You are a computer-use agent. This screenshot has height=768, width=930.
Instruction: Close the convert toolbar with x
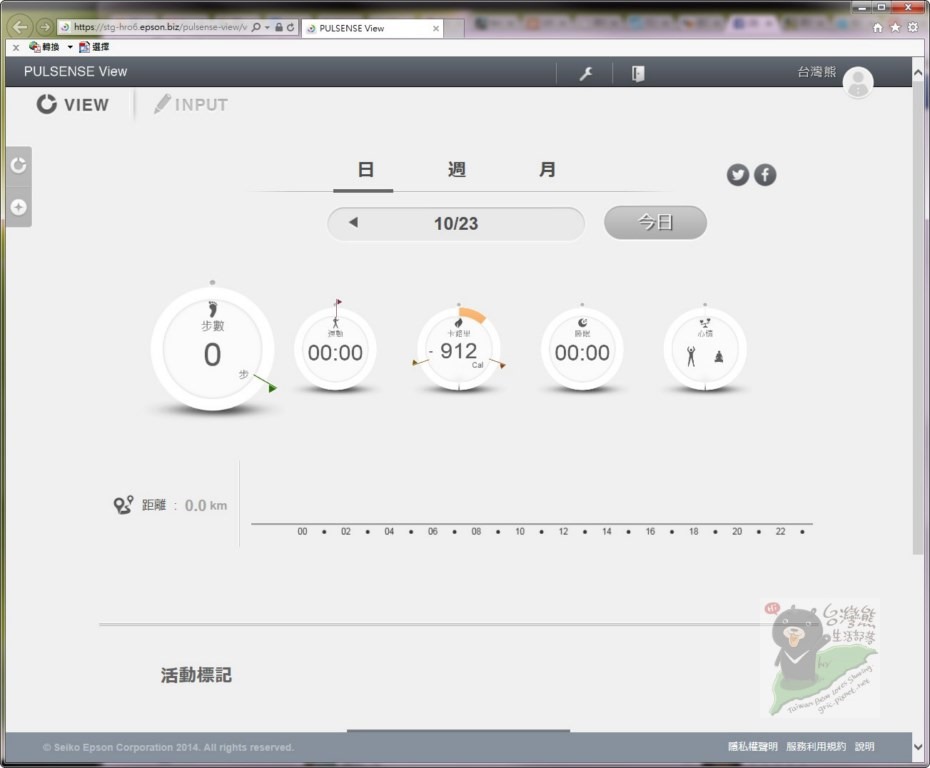[16, 47]
